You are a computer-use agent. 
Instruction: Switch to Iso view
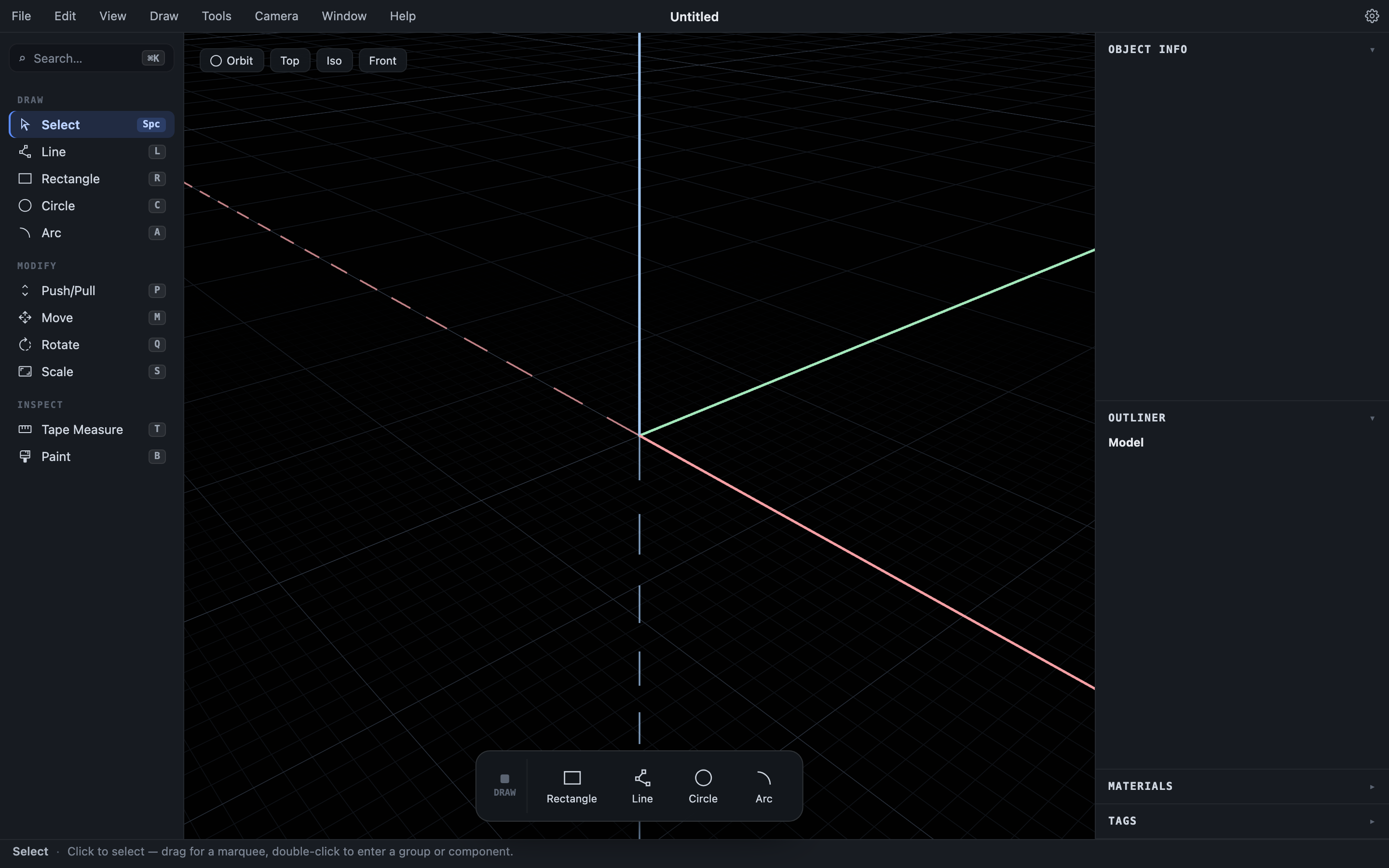tap(334, 61)
